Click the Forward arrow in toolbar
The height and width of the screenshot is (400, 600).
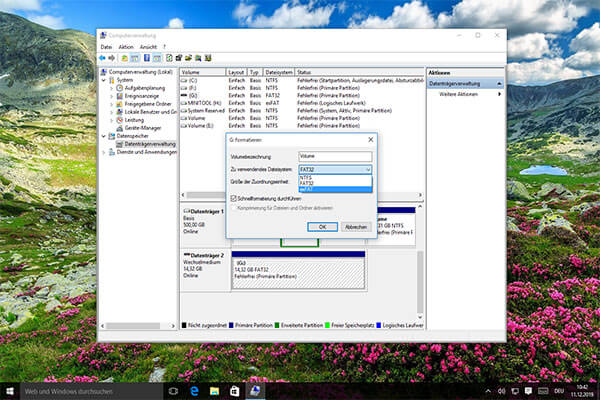click(x=111, y=58)
